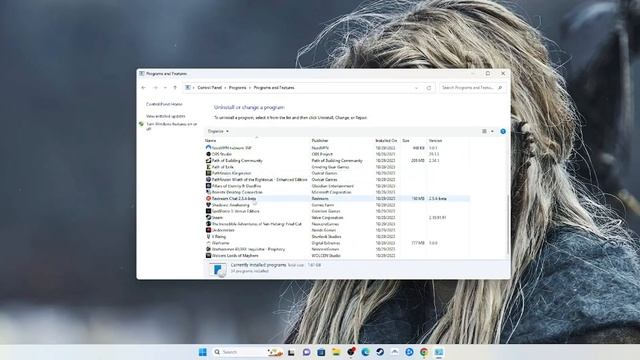Click the Grimlore Games publisher cell
Image resolution: width=640 pixels, height=360 pixels.
click(326, 211)
